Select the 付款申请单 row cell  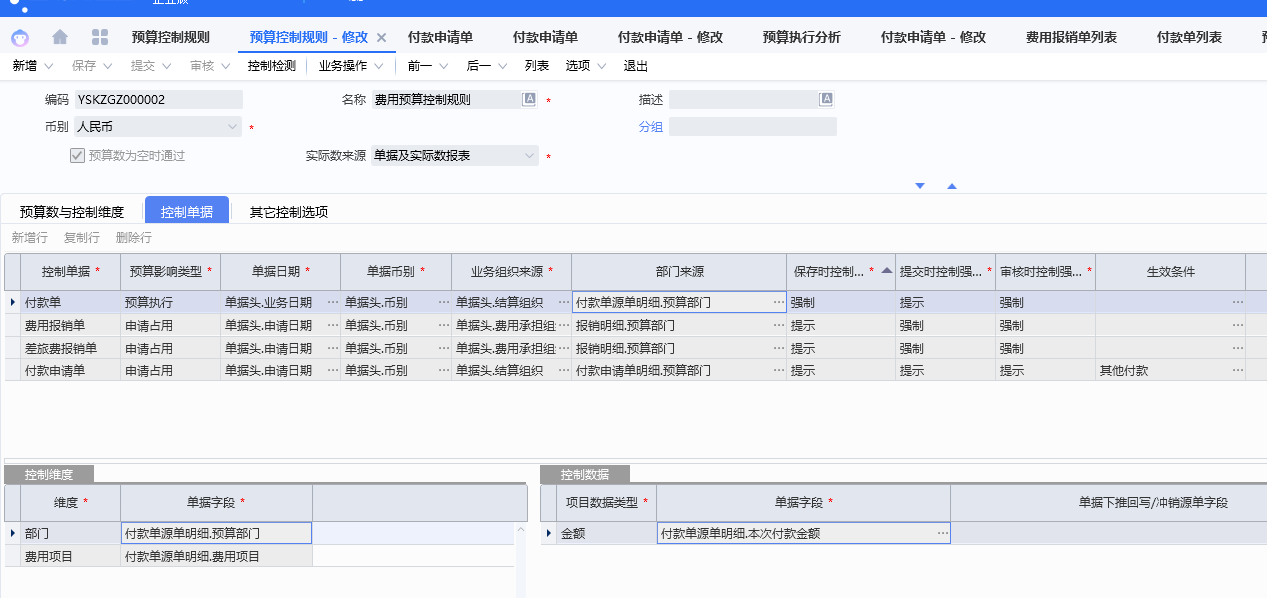coord(70,371)
